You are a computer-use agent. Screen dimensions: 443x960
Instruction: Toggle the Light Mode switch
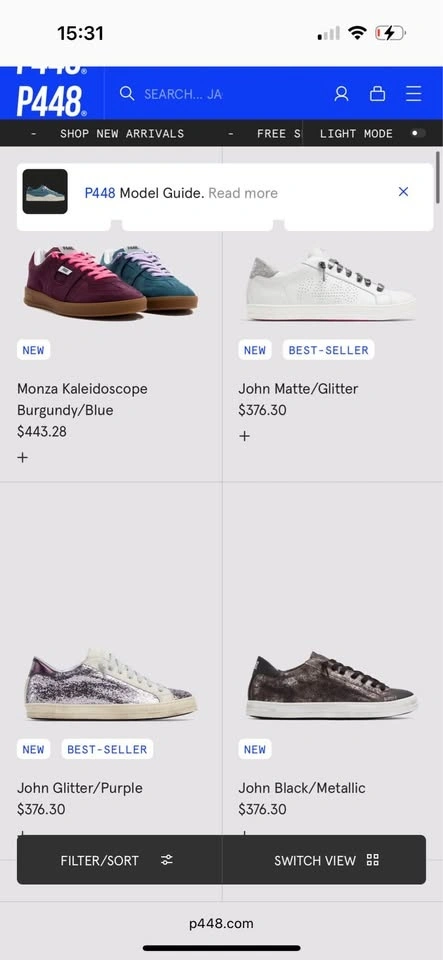tap(419, 133)
